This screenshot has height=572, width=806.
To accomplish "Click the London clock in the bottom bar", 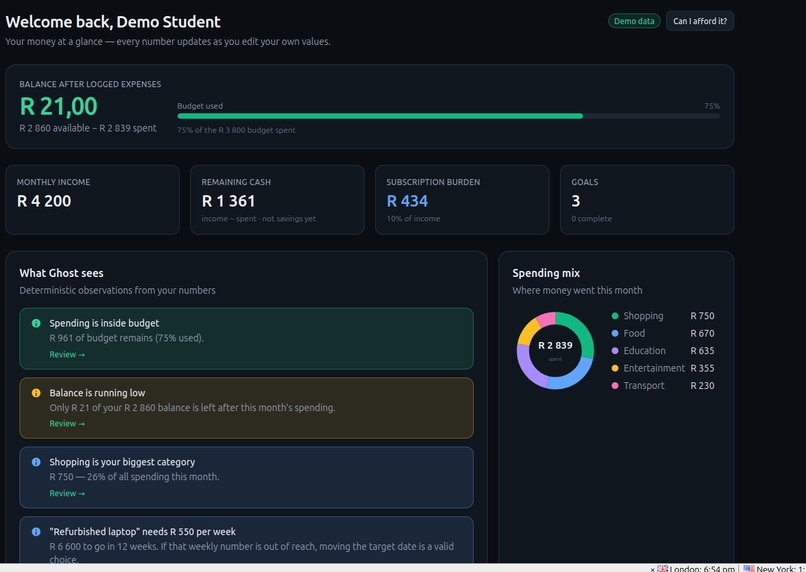I will click(702, 569).
